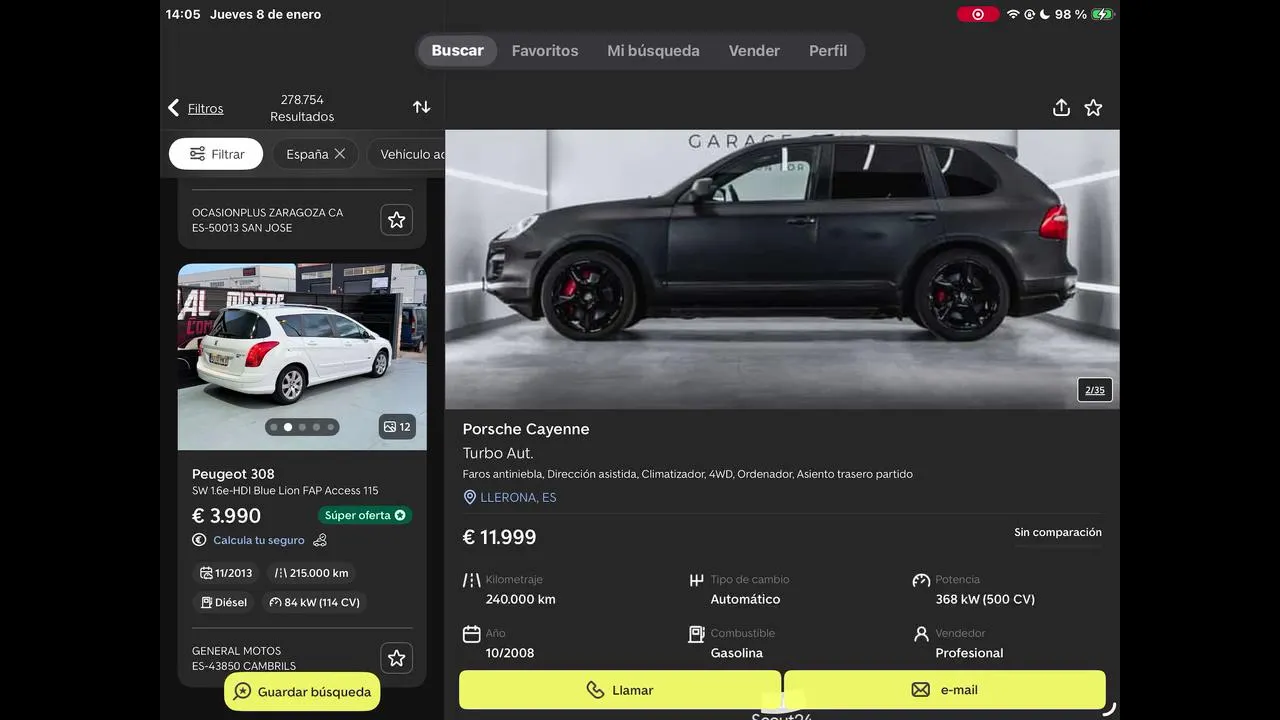Remove the España filter chip
This screenshot has width=1280, height=720.
(x=340, y=154)
